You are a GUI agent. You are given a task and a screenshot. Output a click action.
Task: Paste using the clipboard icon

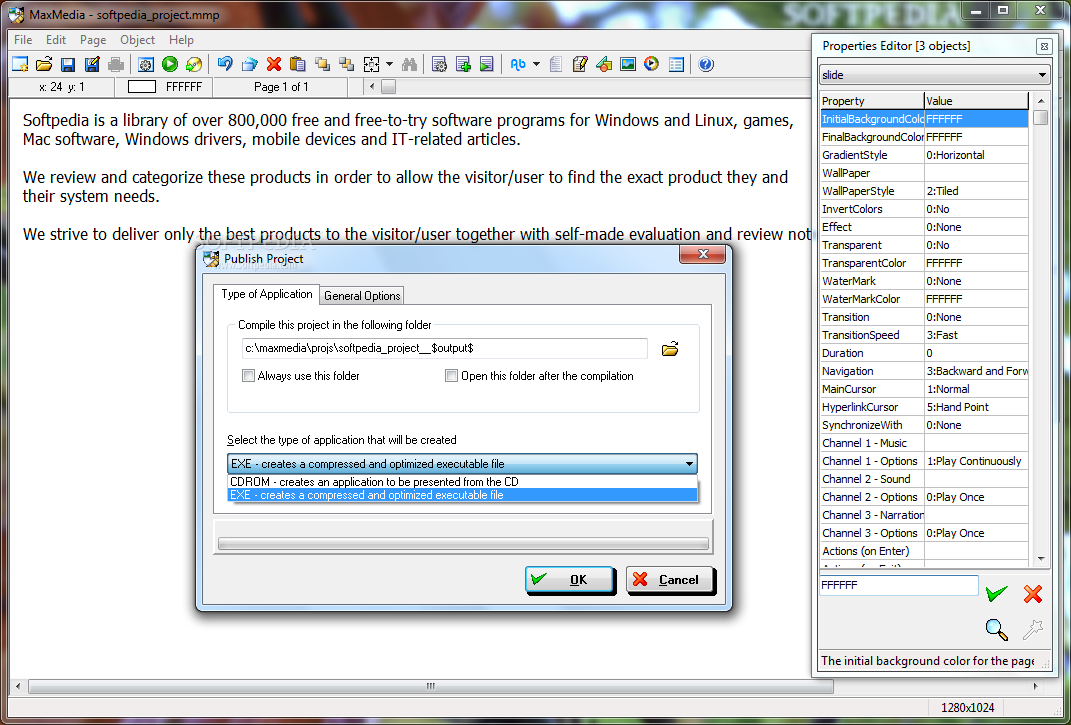(x=298, y=64)
